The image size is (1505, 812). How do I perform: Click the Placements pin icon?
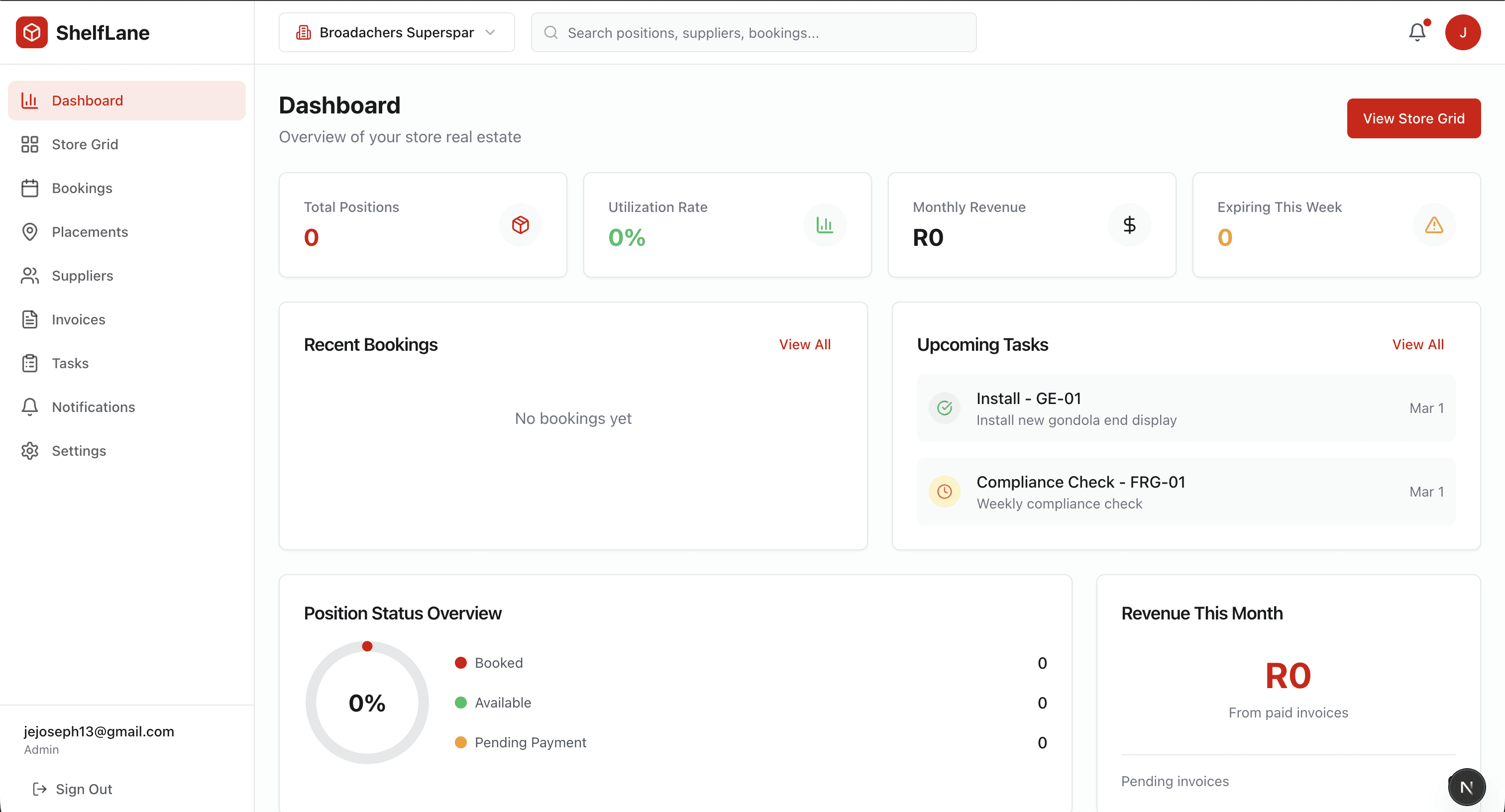[30, 231]
